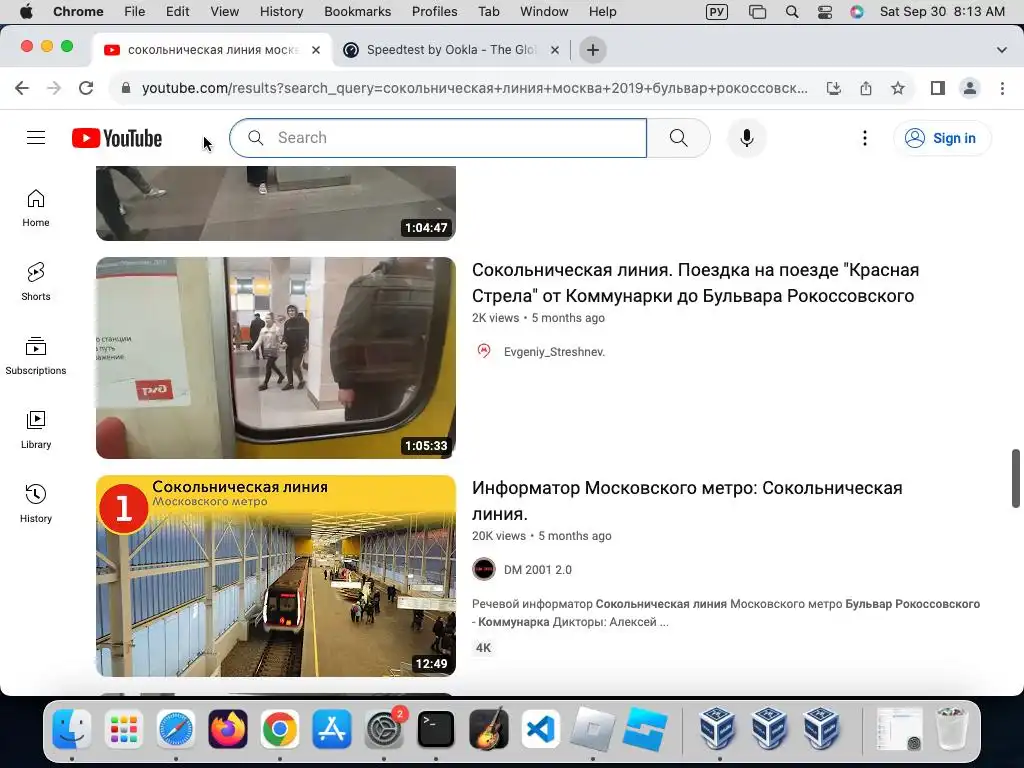Open the Profiles menu

pos(434,12)
